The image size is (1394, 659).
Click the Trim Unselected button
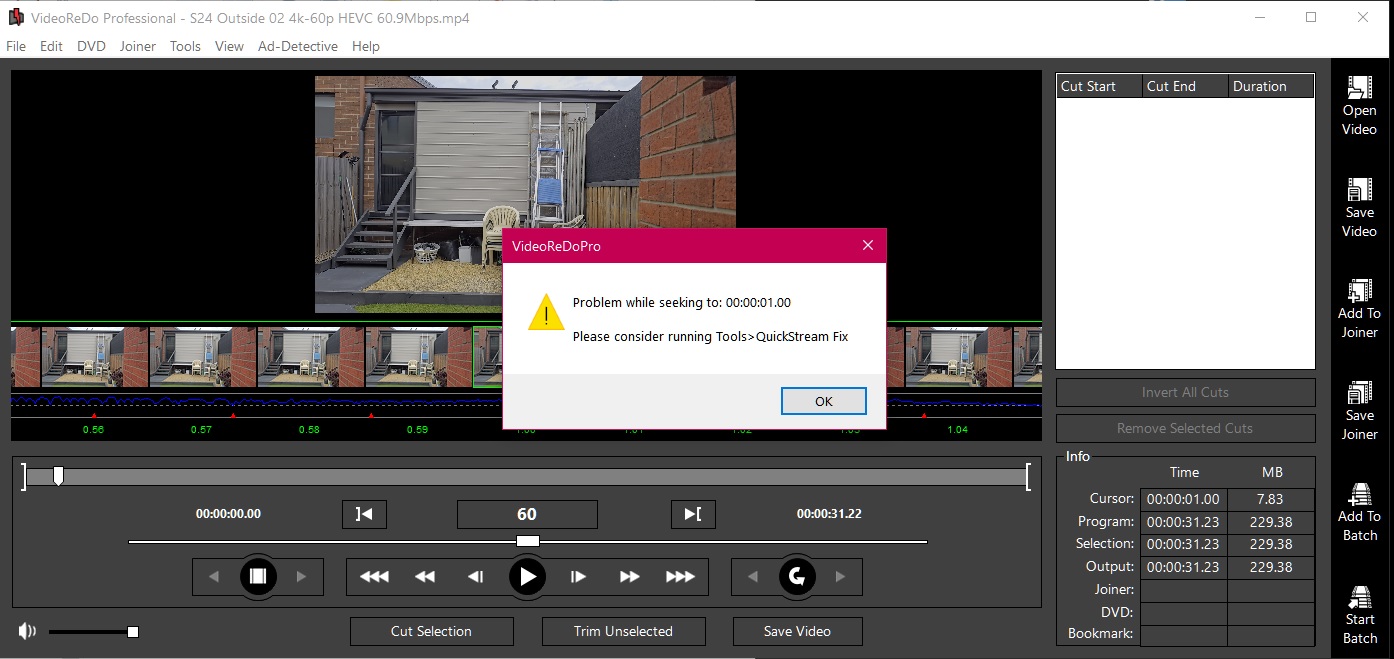623,631
